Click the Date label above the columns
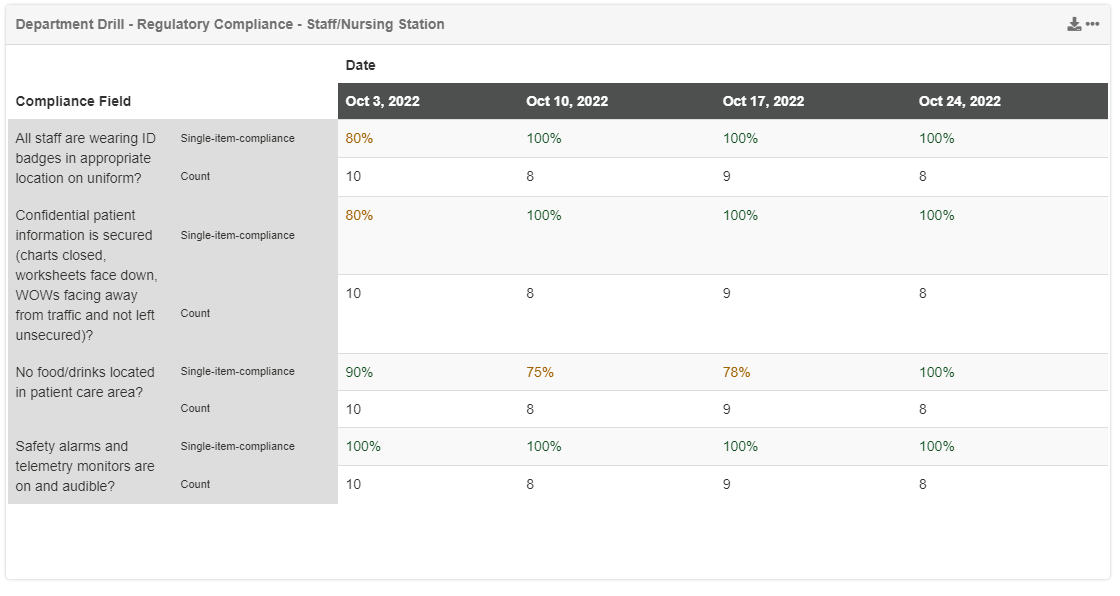Screen dimensions: 1120x596 [360, 65]
